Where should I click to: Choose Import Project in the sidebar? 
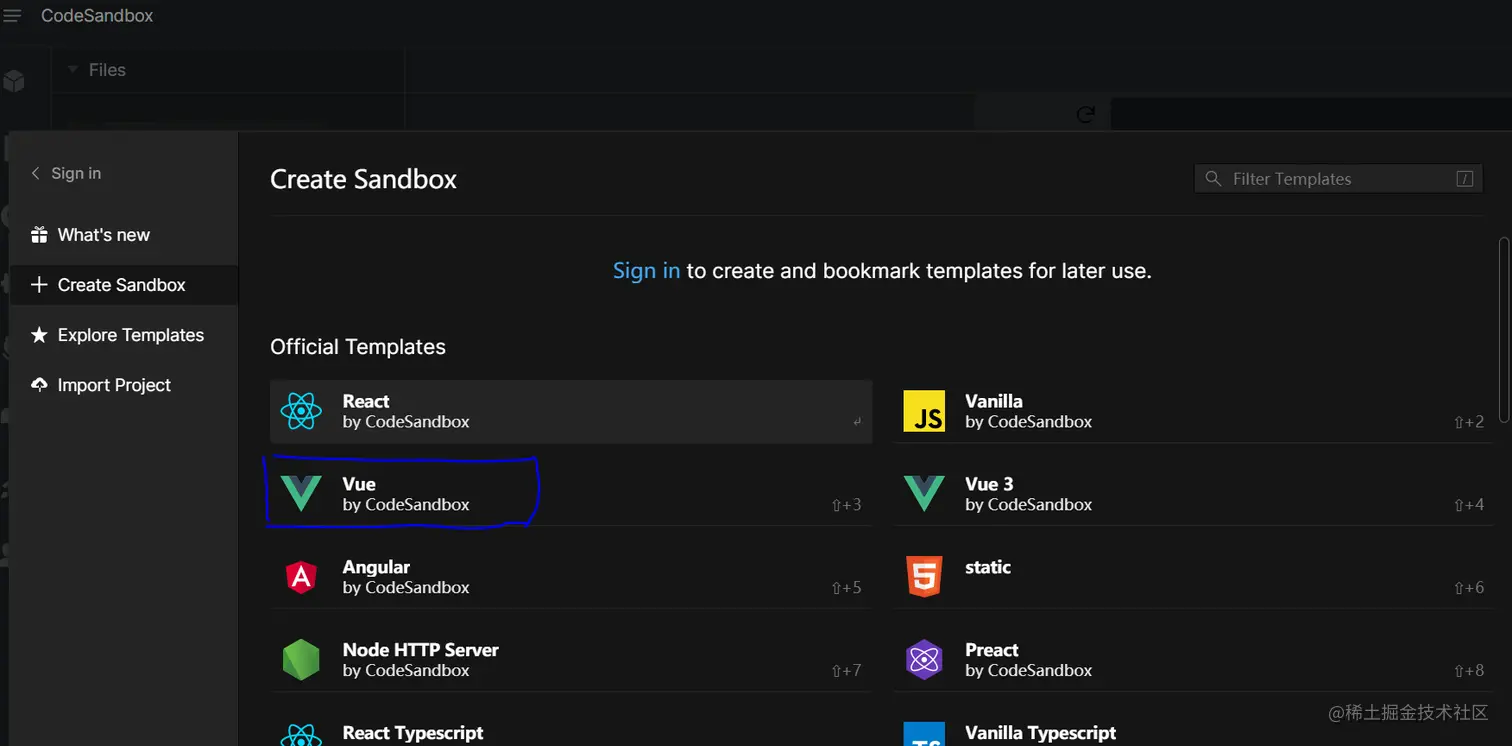pyautogui.click(x=114, y=385)
